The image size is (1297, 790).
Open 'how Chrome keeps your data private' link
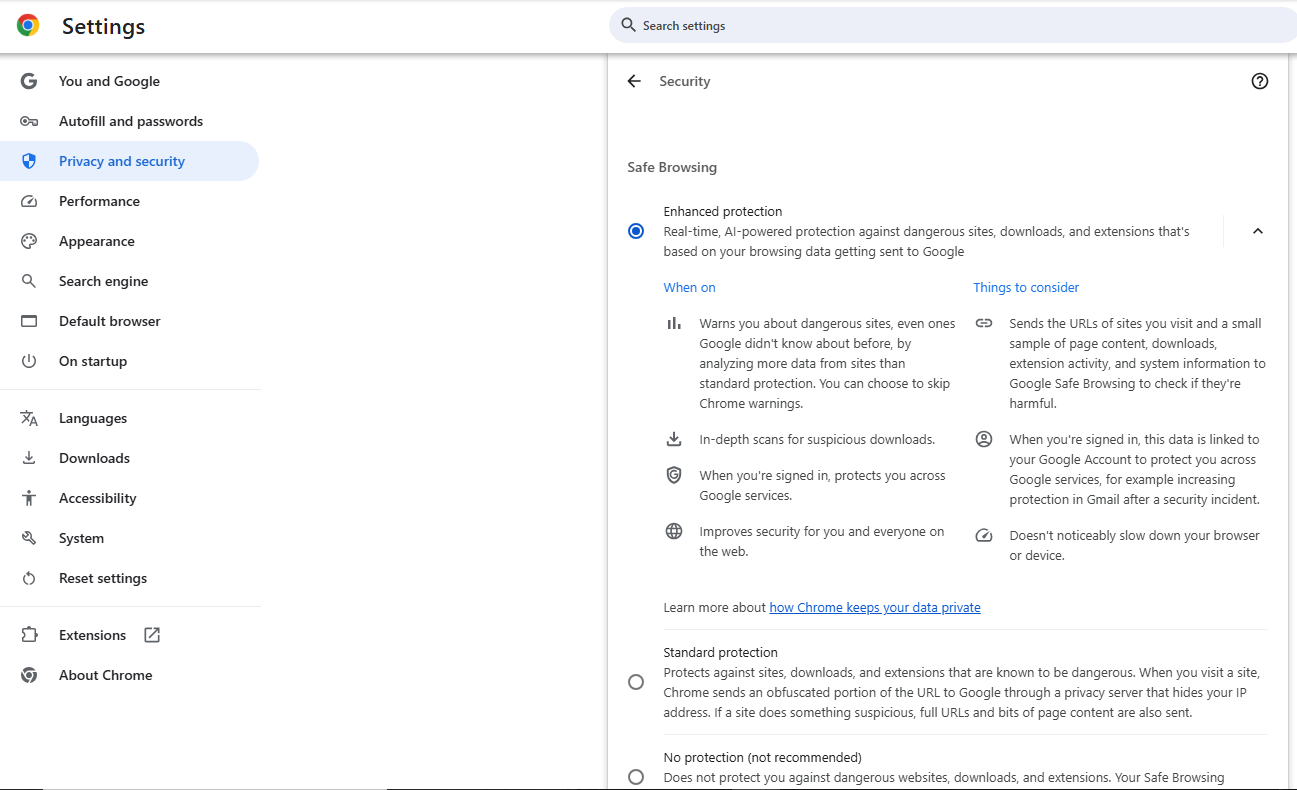coord(875,607)
